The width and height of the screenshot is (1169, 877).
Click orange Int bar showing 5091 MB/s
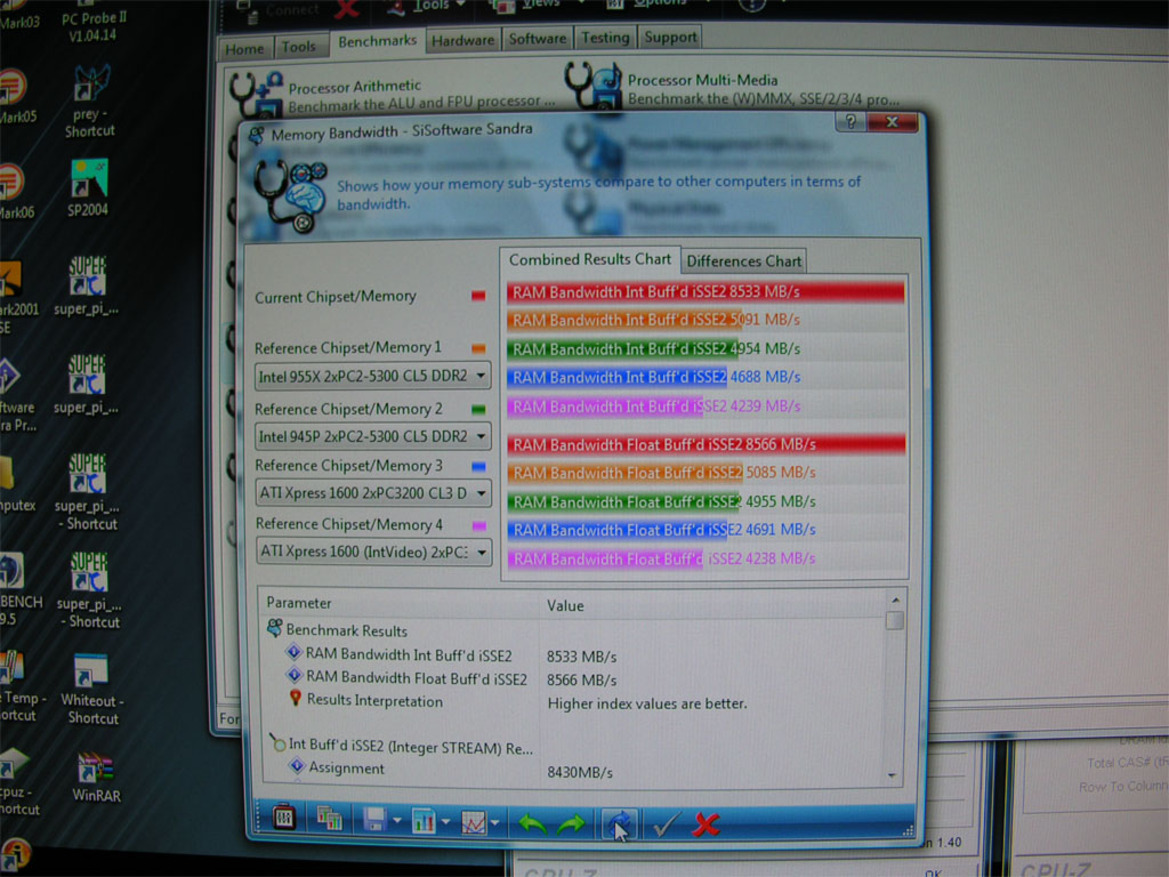(625, 320)
